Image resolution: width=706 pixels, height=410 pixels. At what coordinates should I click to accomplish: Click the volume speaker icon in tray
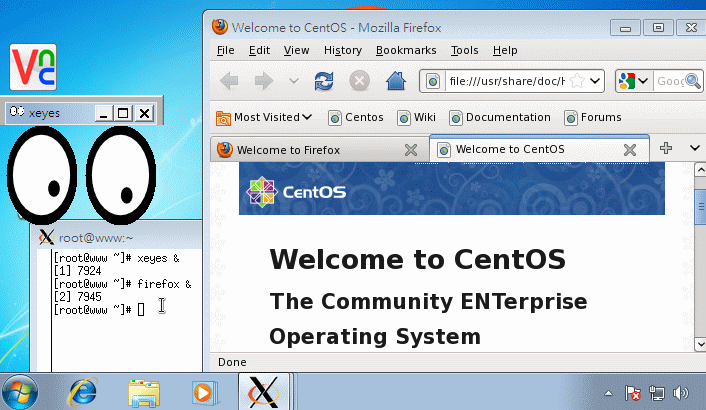coord(682,392)
